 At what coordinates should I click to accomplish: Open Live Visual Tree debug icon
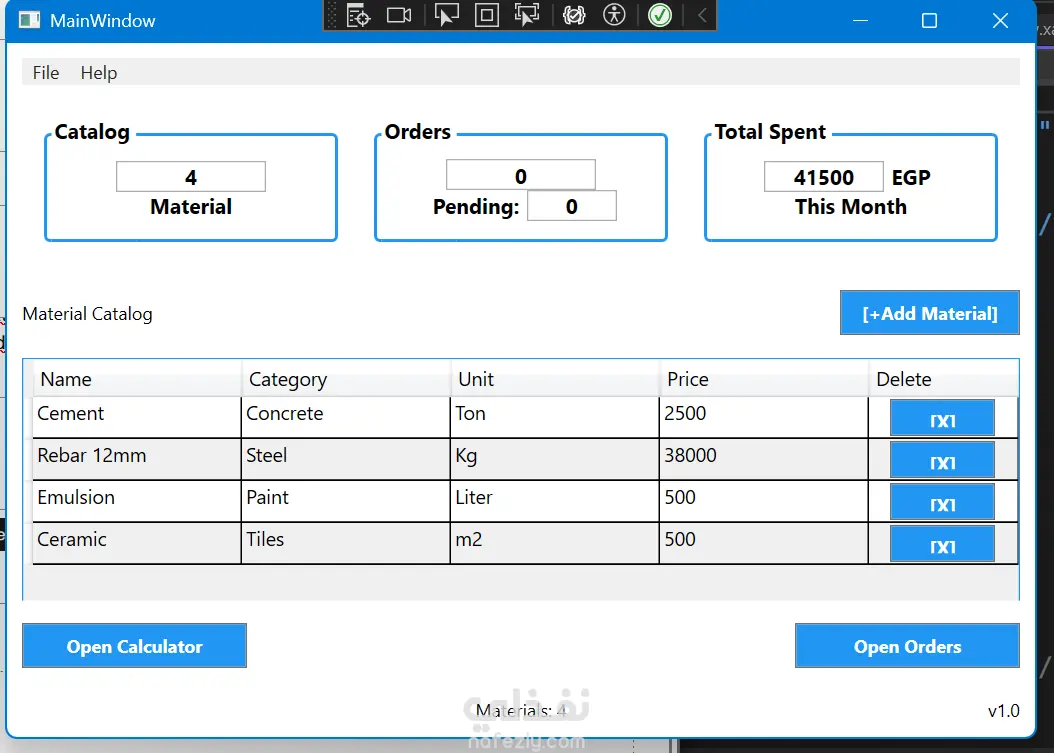pos(358,15)
